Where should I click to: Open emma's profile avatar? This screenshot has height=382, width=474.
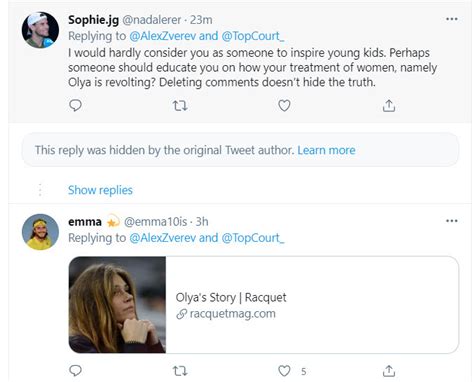coord(40,232)
